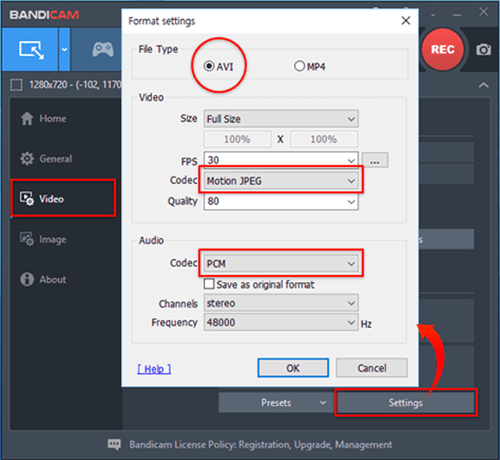Click the BANDICAM logo in title bar
This screenshot has height=460, width=500.
[x=44, y=15]
